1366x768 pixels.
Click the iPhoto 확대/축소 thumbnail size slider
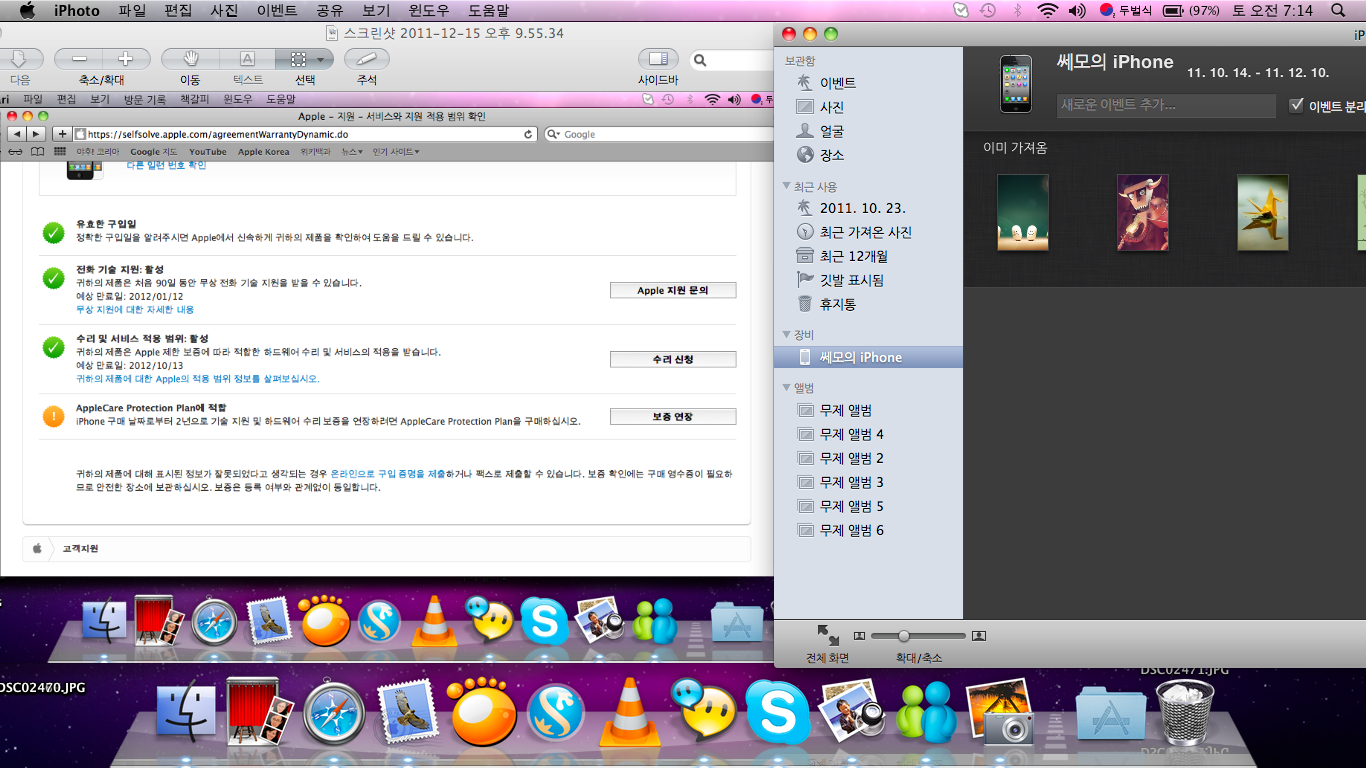(x=918, y=636)
